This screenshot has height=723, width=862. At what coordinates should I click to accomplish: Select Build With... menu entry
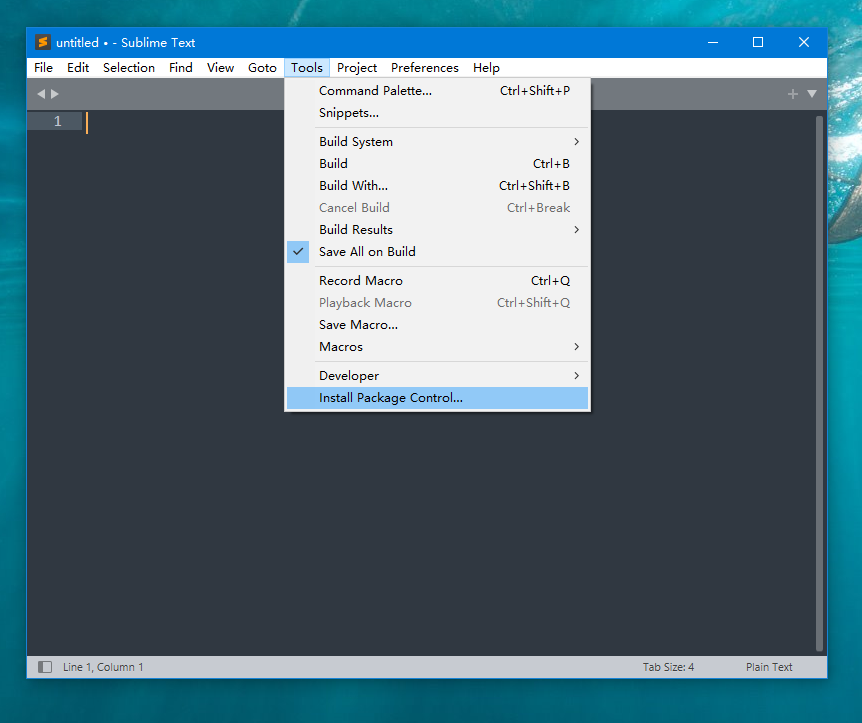click(438, 186)
